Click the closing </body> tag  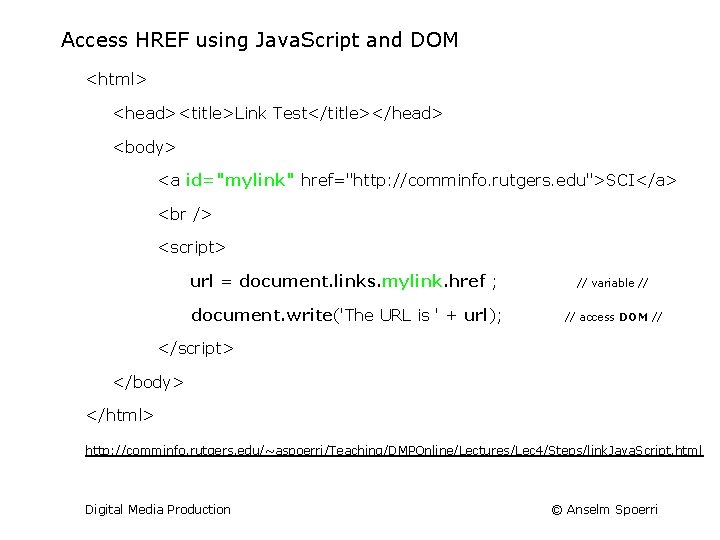pos(148,382)
